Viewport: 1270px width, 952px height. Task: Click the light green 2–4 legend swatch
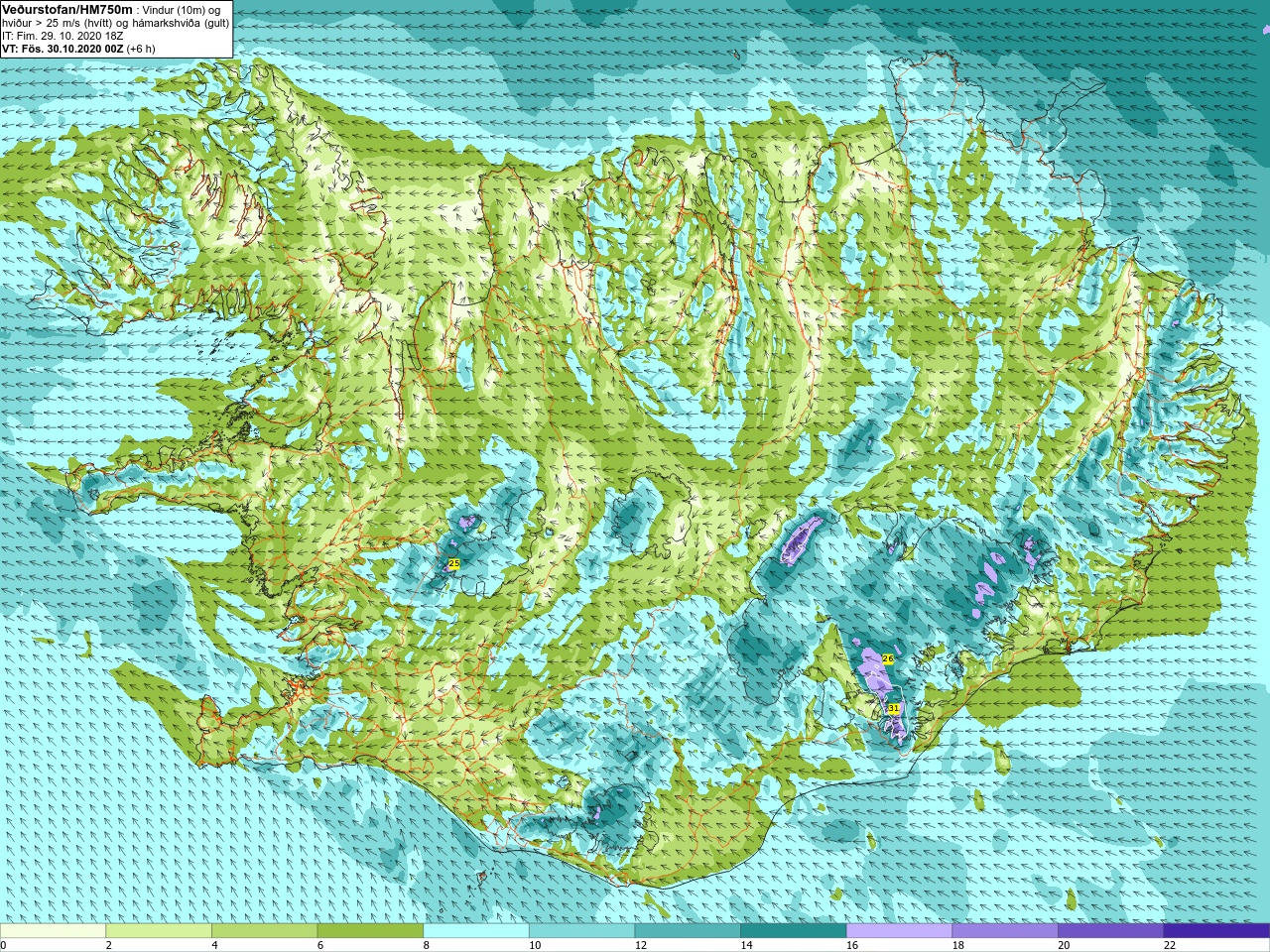[159, 931]
